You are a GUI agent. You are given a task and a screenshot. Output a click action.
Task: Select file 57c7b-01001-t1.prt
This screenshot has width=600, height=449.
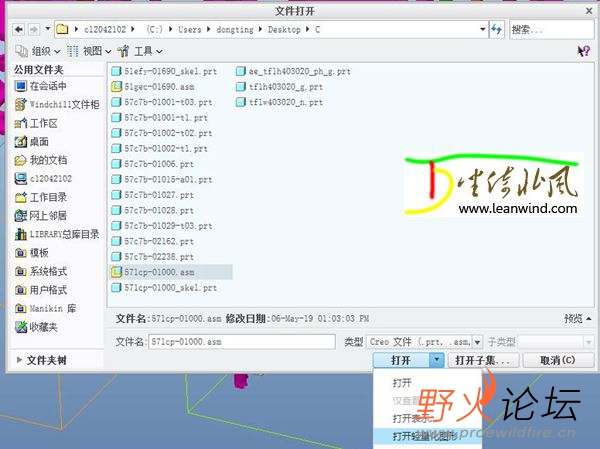159,118
